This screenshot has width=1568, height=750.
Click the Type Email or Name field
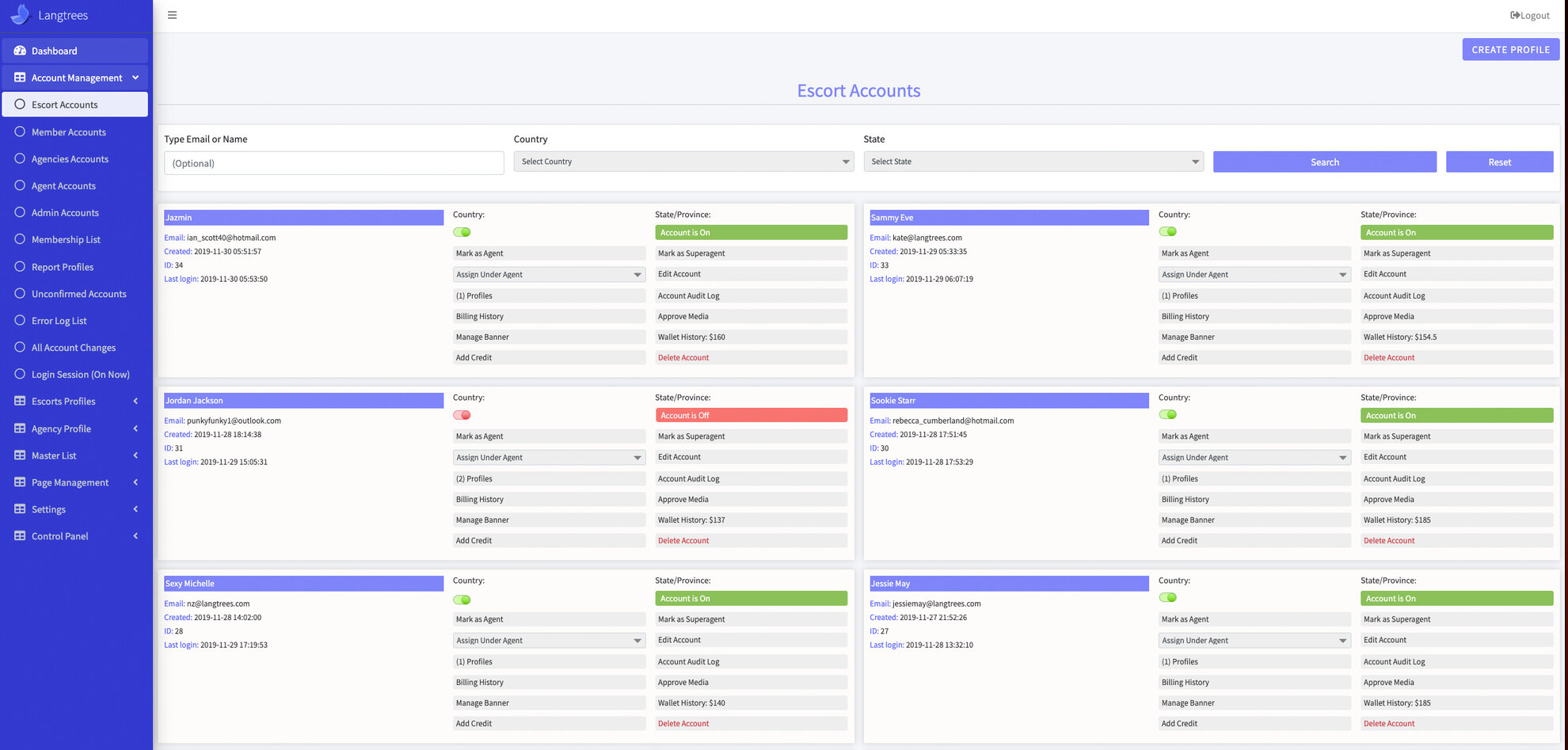(x=333, y=163)
